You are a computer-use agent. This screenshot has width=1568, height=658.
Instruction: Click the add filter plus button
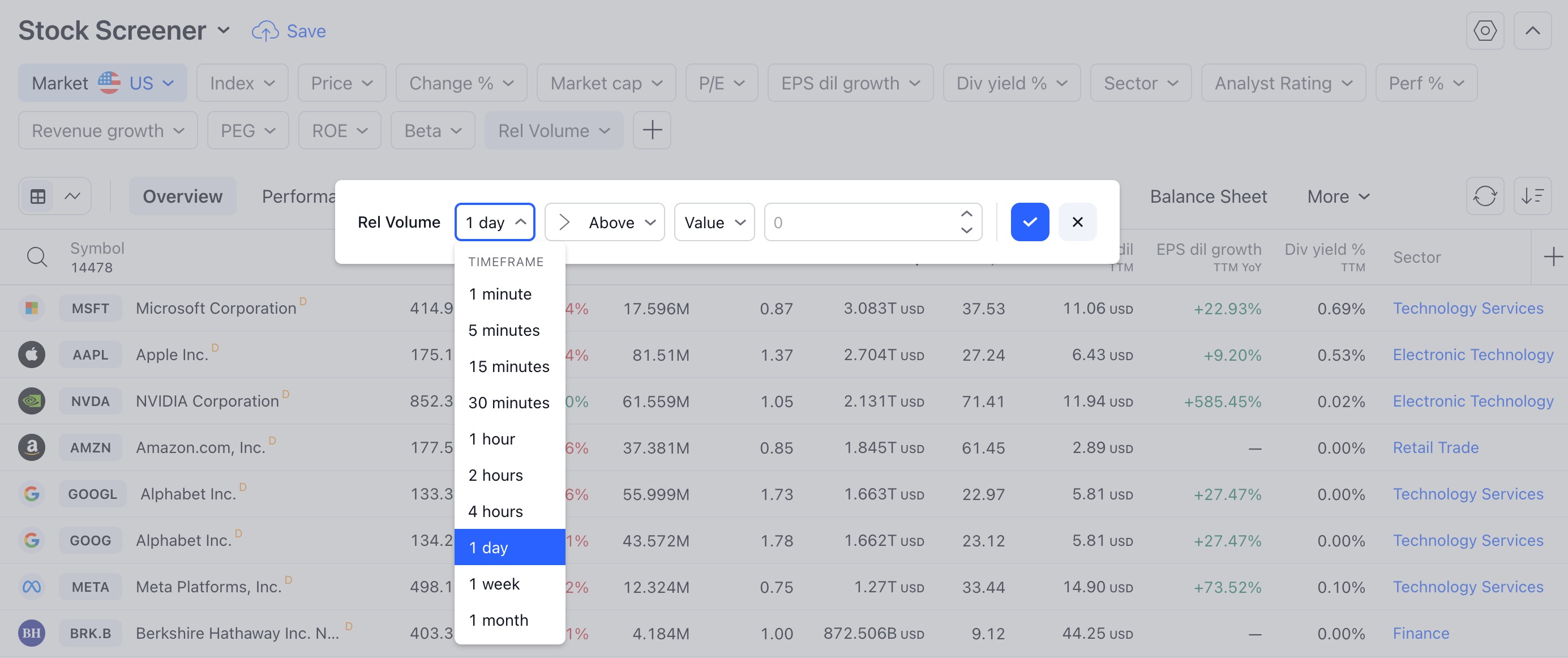(652, 130)
